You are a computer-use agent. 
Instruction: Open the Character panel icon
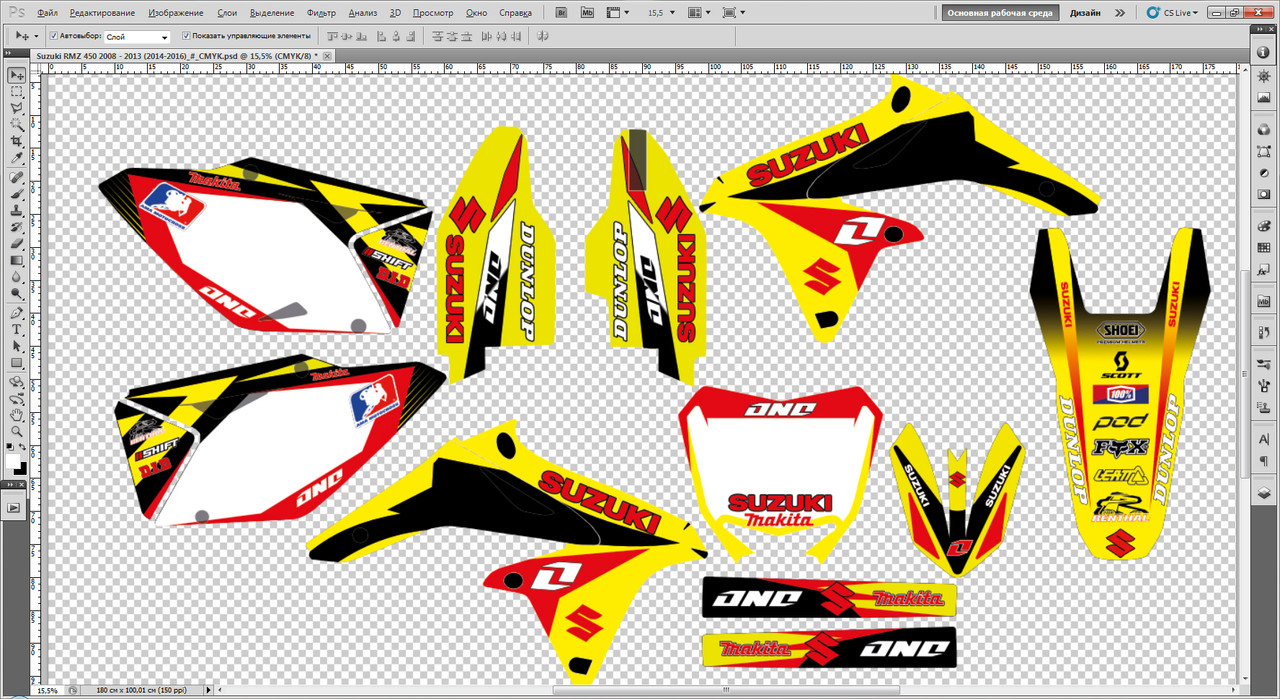point(1264,441)
